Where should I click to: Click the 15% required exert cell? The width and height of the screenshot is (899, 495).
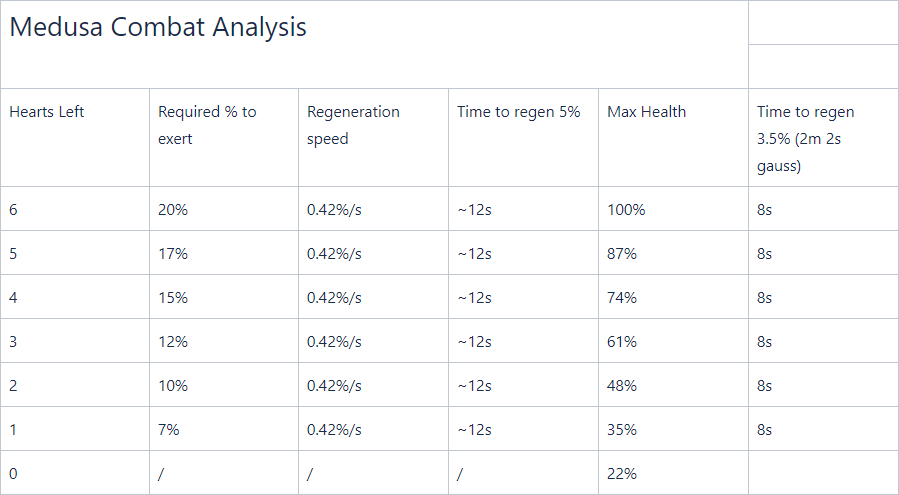click(224, 297)
